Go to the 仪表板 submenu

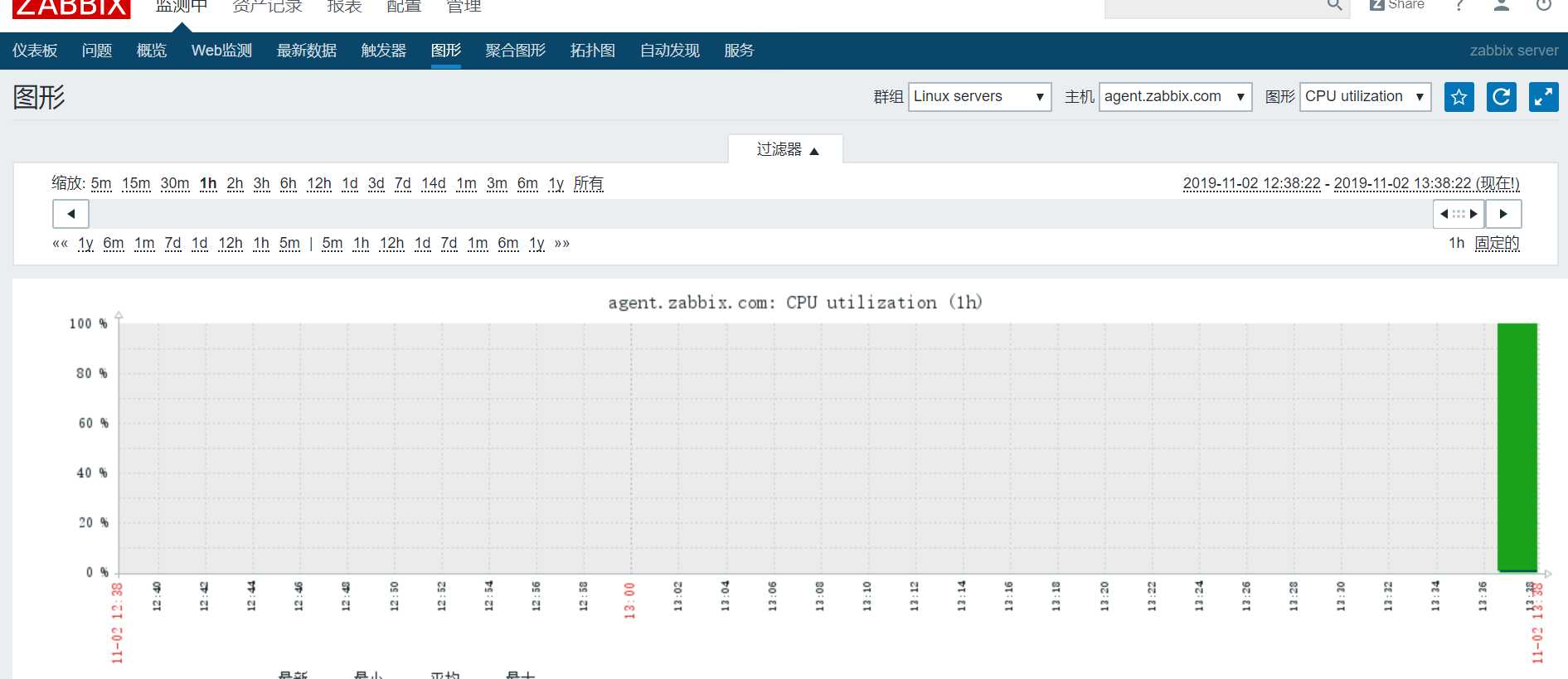pos(35,51)
